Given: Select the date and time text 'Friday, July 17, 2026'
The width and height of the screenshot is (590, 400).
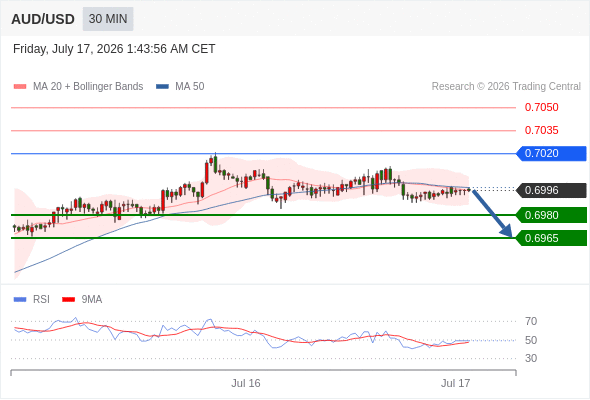Looking at the screenshot, I should (68, 49).
